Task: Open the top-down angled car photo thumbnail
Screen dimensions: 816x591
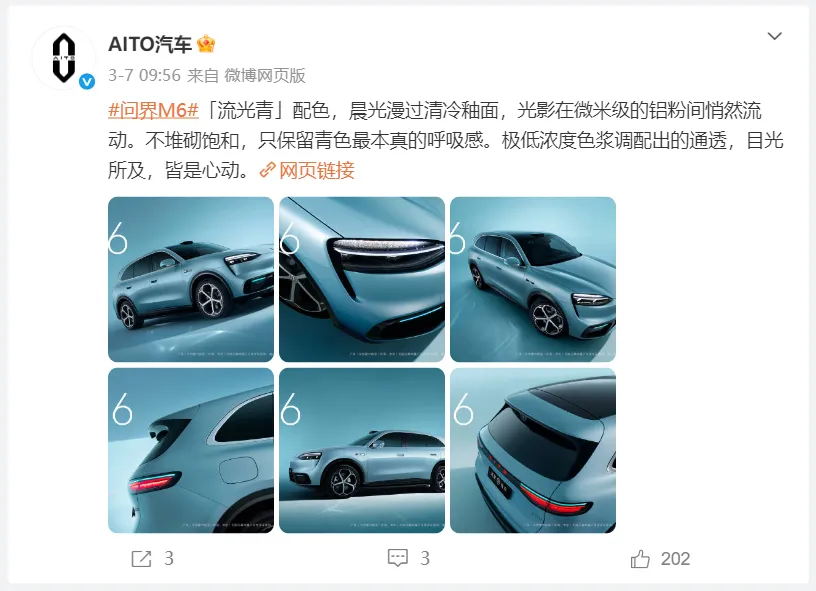Action: tap(533, 279)
